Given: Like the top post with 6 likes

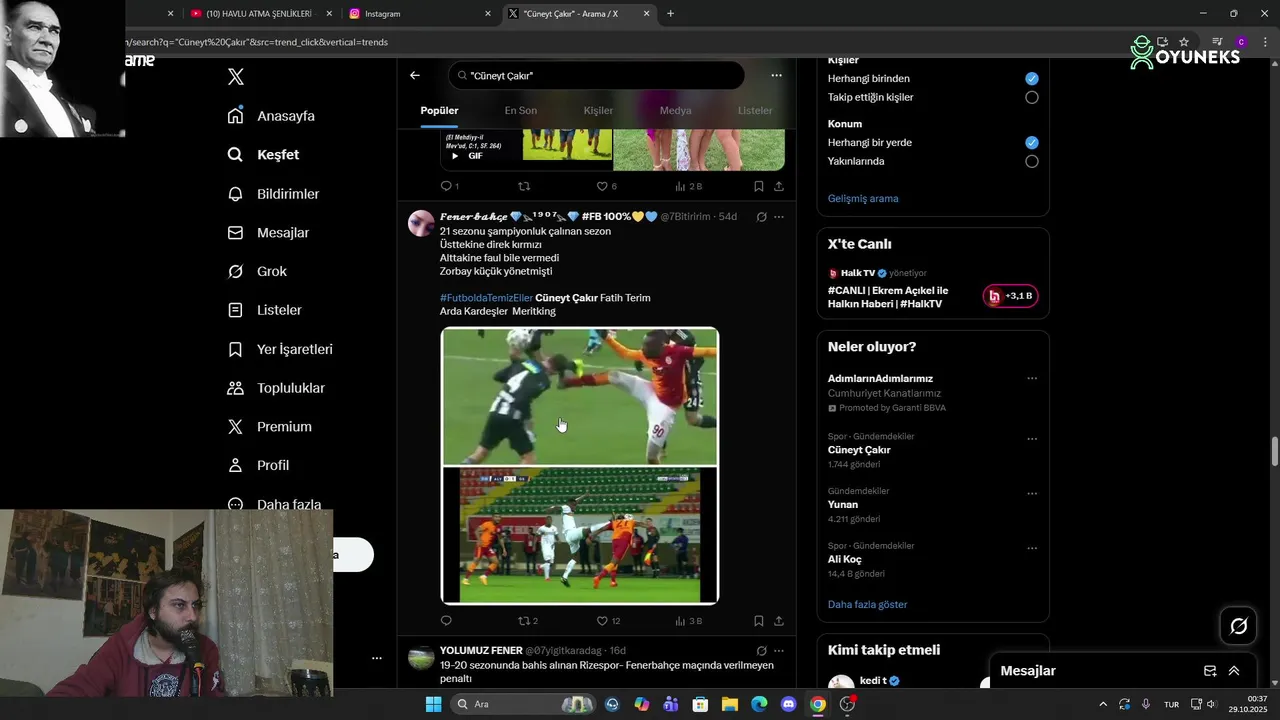Looking at the screenshot, I should [606, 186].
